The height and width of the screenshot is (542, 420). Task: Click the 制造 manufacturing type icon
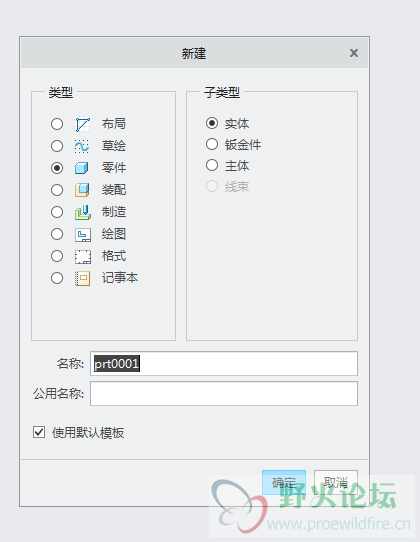tap(82, 212)
